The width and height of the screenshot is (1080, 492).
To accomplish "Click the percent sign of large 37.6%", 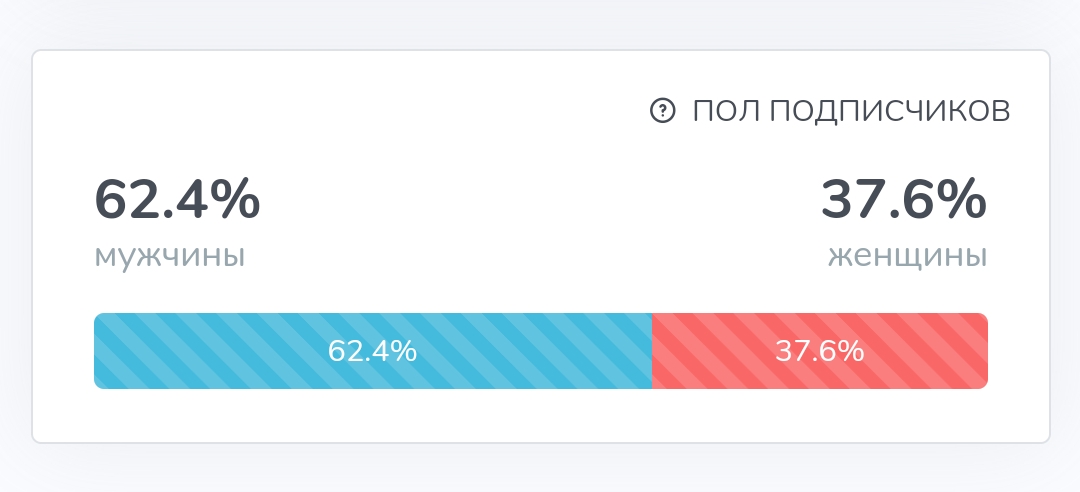I will click(x=964, y=200).
